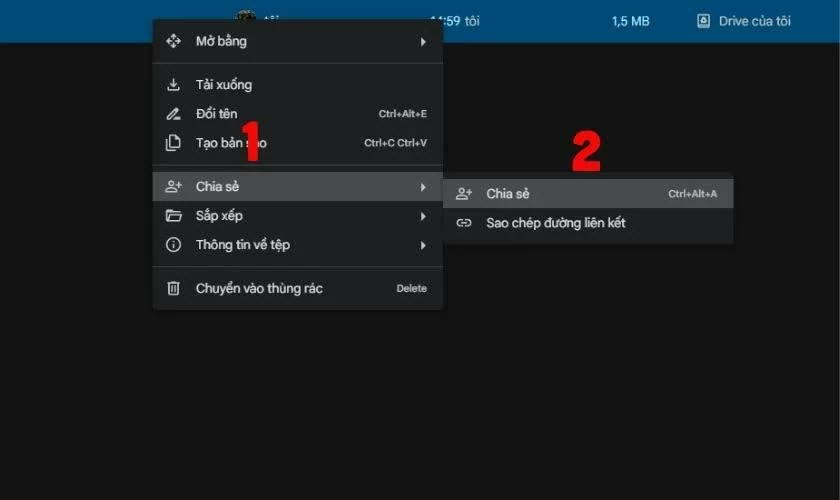Screen dimensions: 840x500
Task: Expand the Thông tin về tệp submenu arrow
Action: pyautogui.click(x=423, y=245)
